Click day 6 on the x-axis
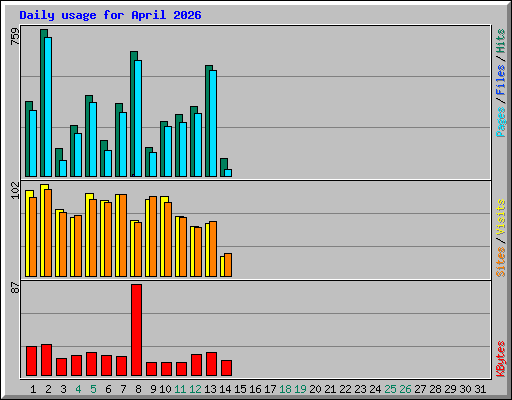512x400 pixels. (108, 389)
